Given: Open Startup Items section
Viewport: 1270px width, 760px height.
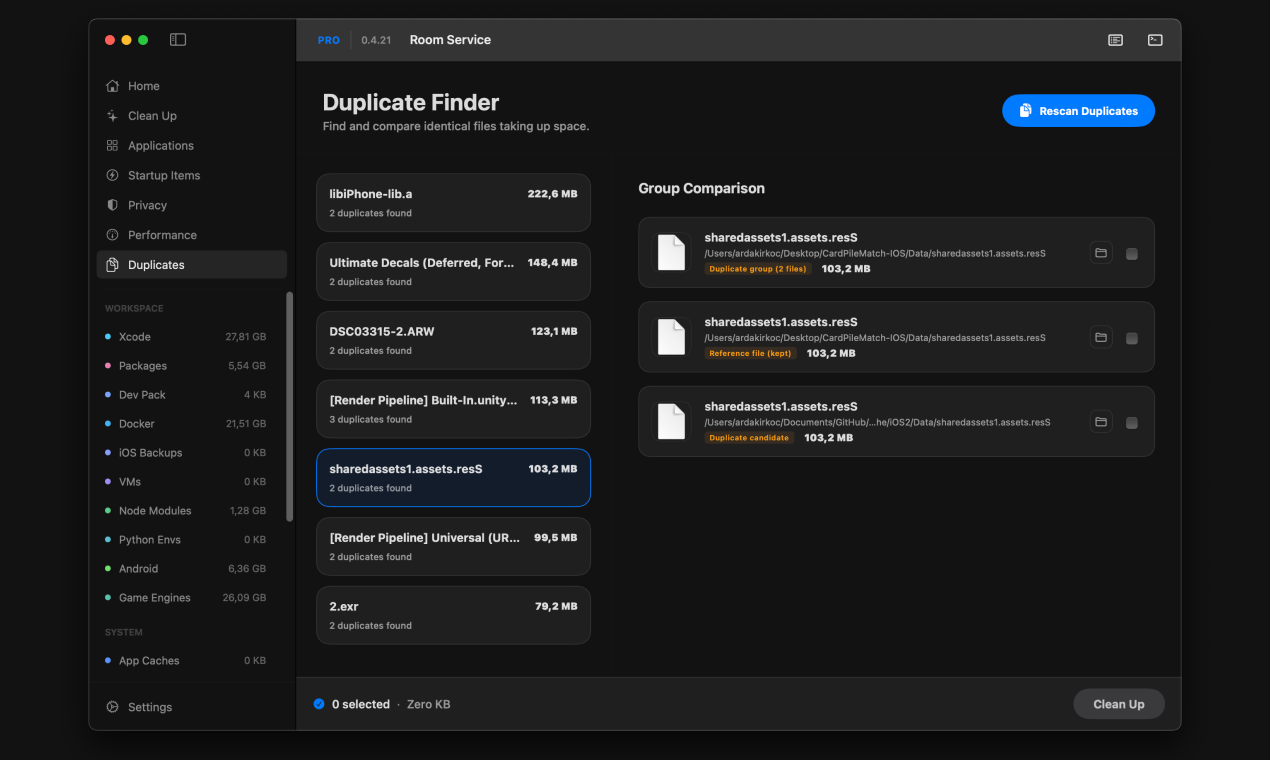Looking at the screenshot, I should [x=163, y=175].
